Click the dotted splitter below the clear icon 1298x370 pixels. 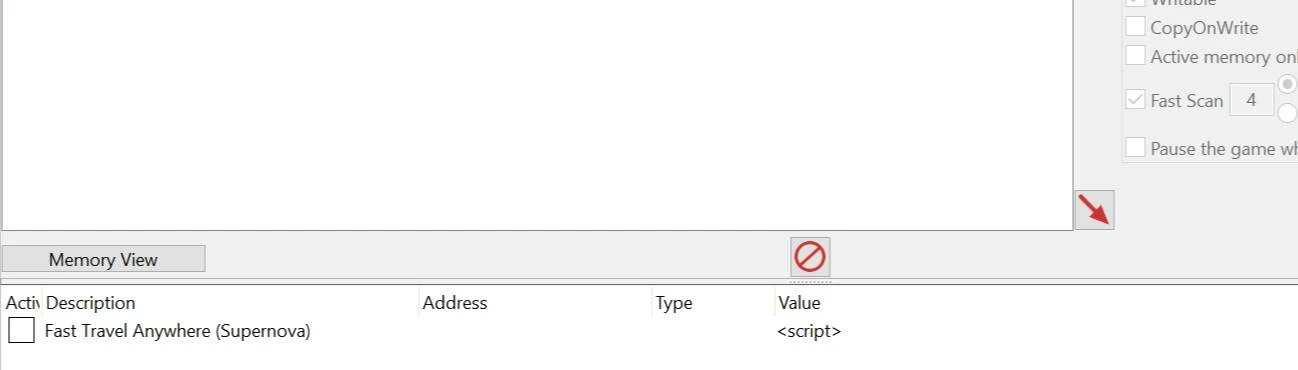(810, 281)
